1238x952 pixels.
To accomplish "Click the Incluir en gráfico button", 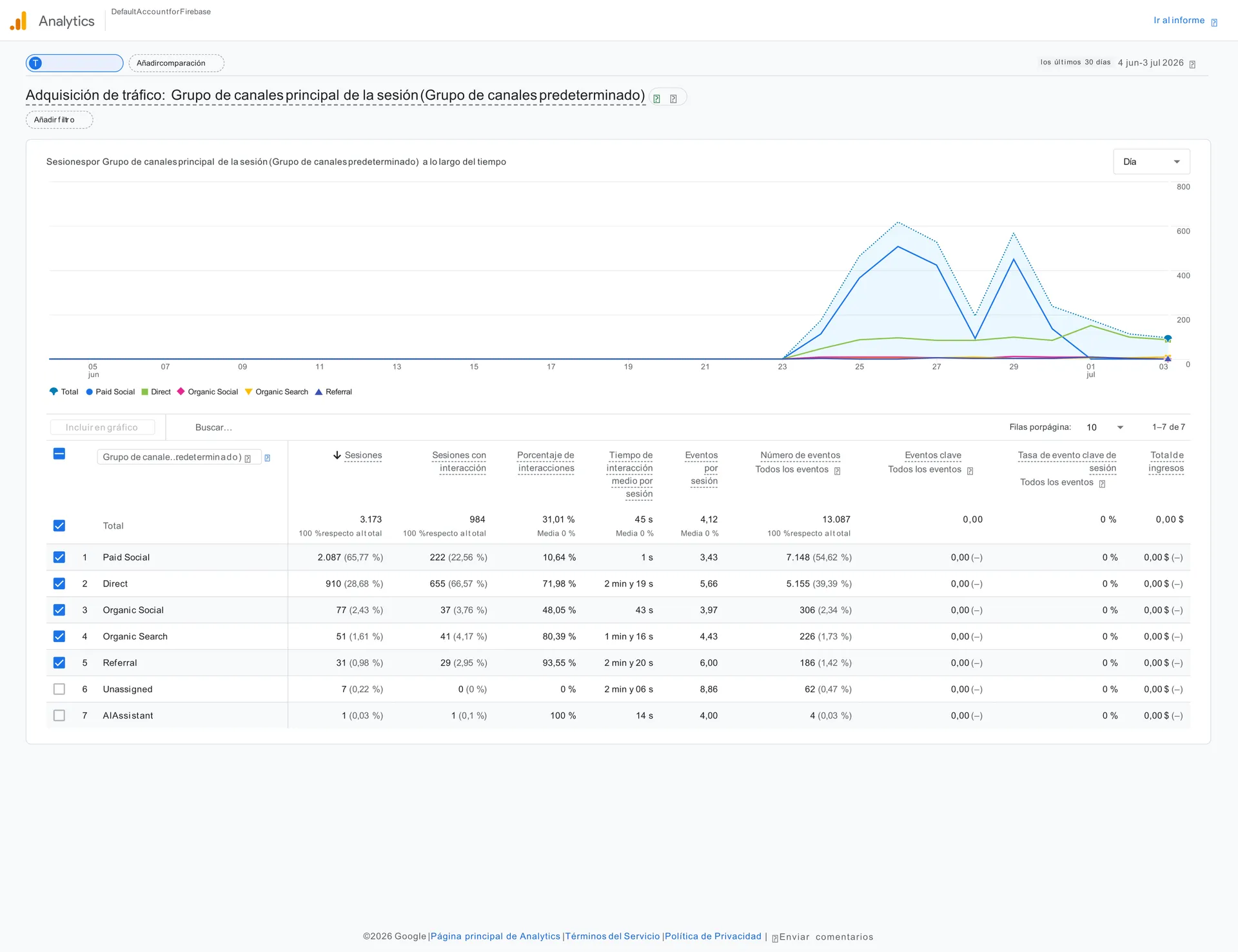I will point(102,427).
